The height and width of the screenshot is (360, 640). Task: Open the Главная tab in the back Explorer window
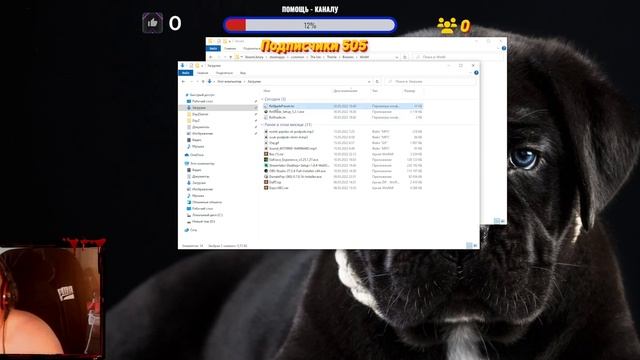coord(230,48)
